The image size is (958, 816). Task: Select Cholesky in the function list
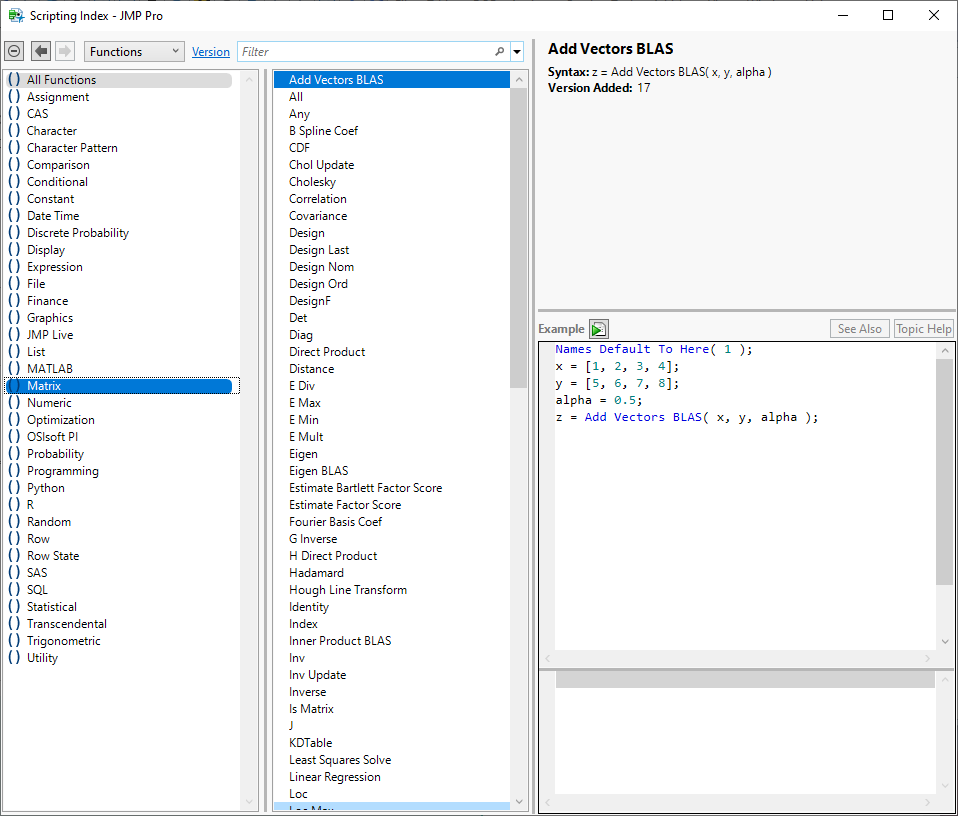point(312,182)
